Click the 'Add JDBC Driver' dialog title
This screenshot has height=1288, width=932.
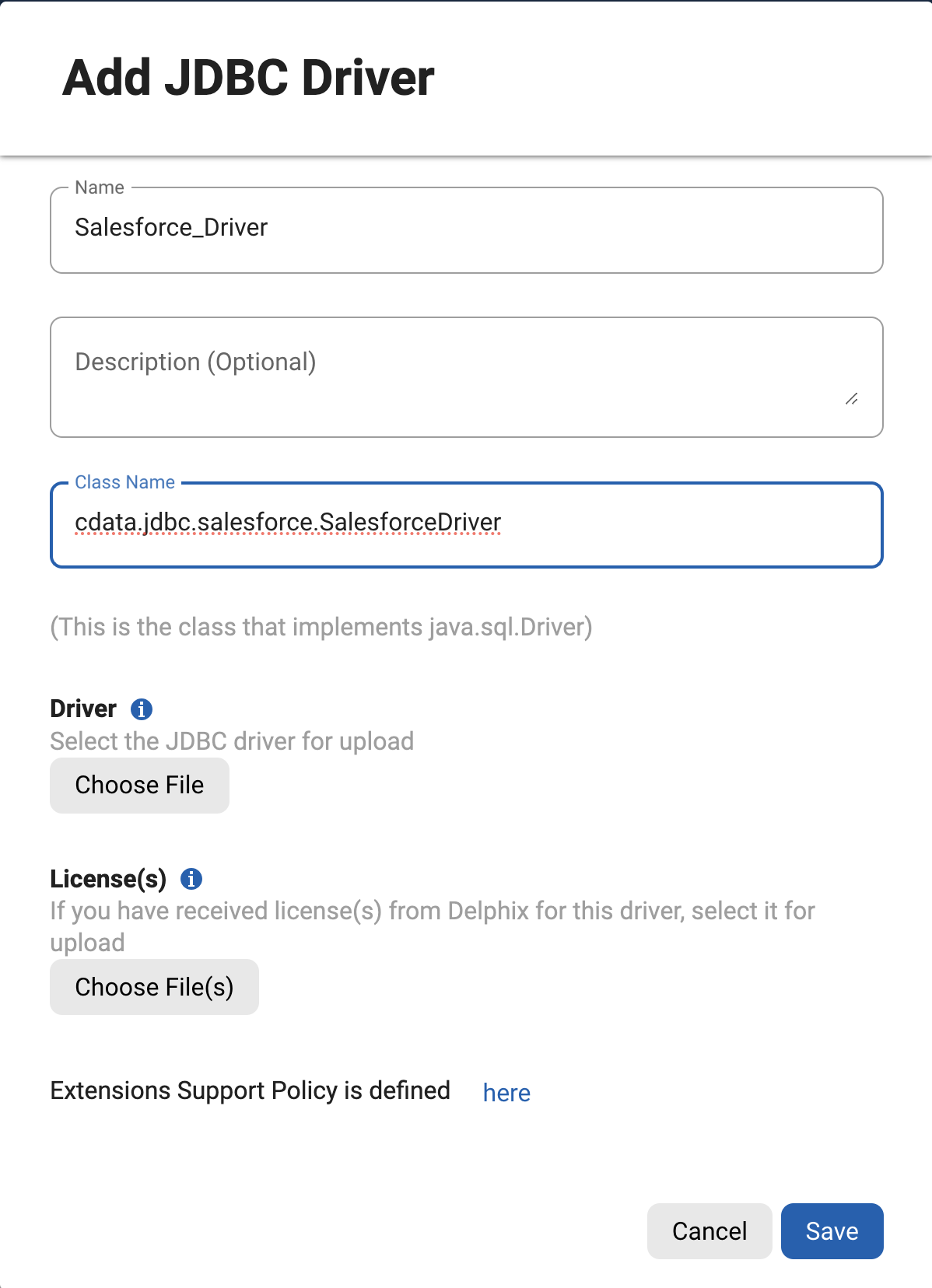pos(248,79)
